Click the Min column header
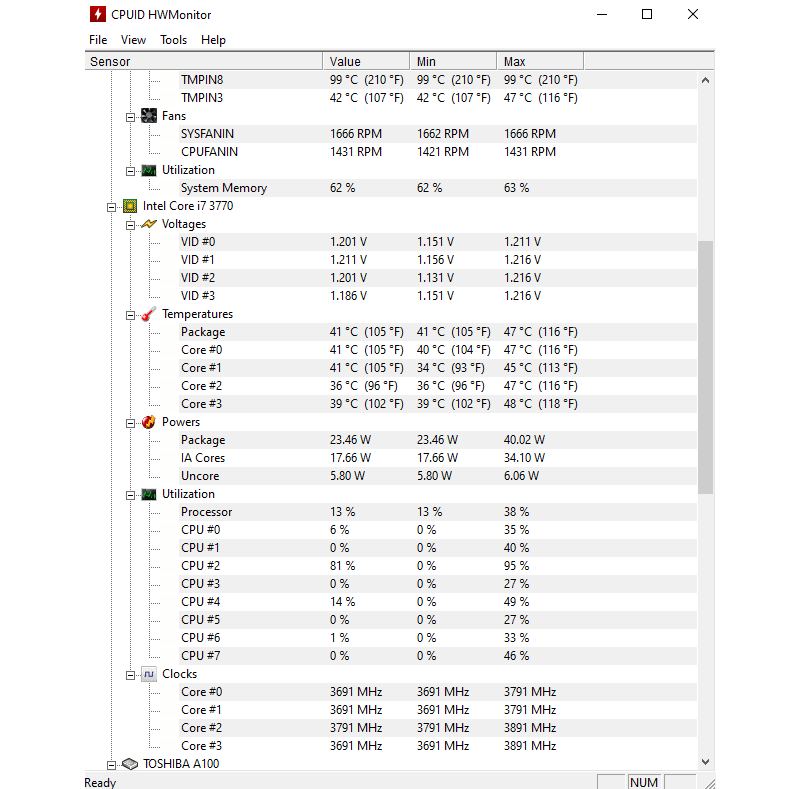 tap(453, 61)
